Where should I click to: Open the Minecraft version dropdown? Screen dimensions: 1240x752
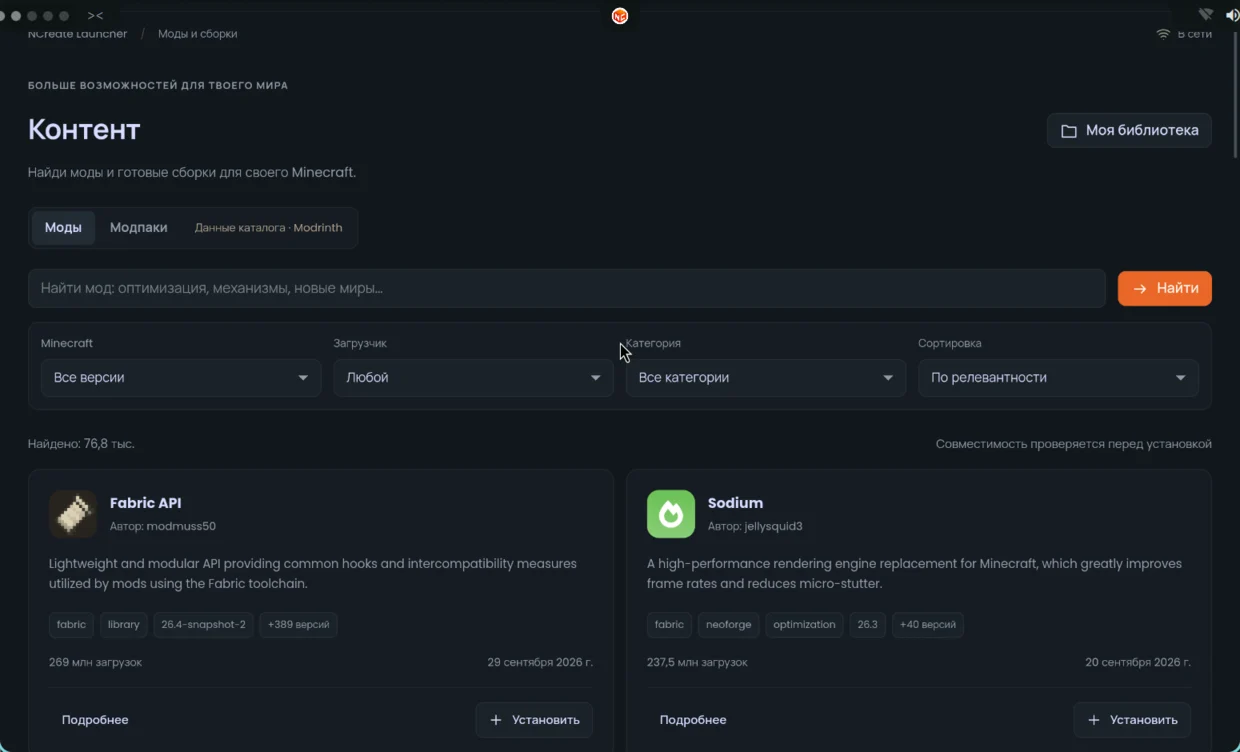(x=181, y=378)
